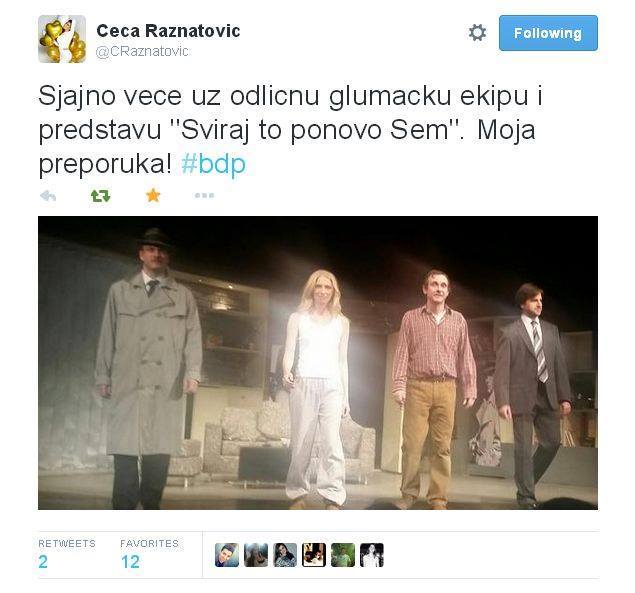The width and height of the screenshot is (635, 593).
Task: Click the reply arrow icon
Action: (48, 196)
